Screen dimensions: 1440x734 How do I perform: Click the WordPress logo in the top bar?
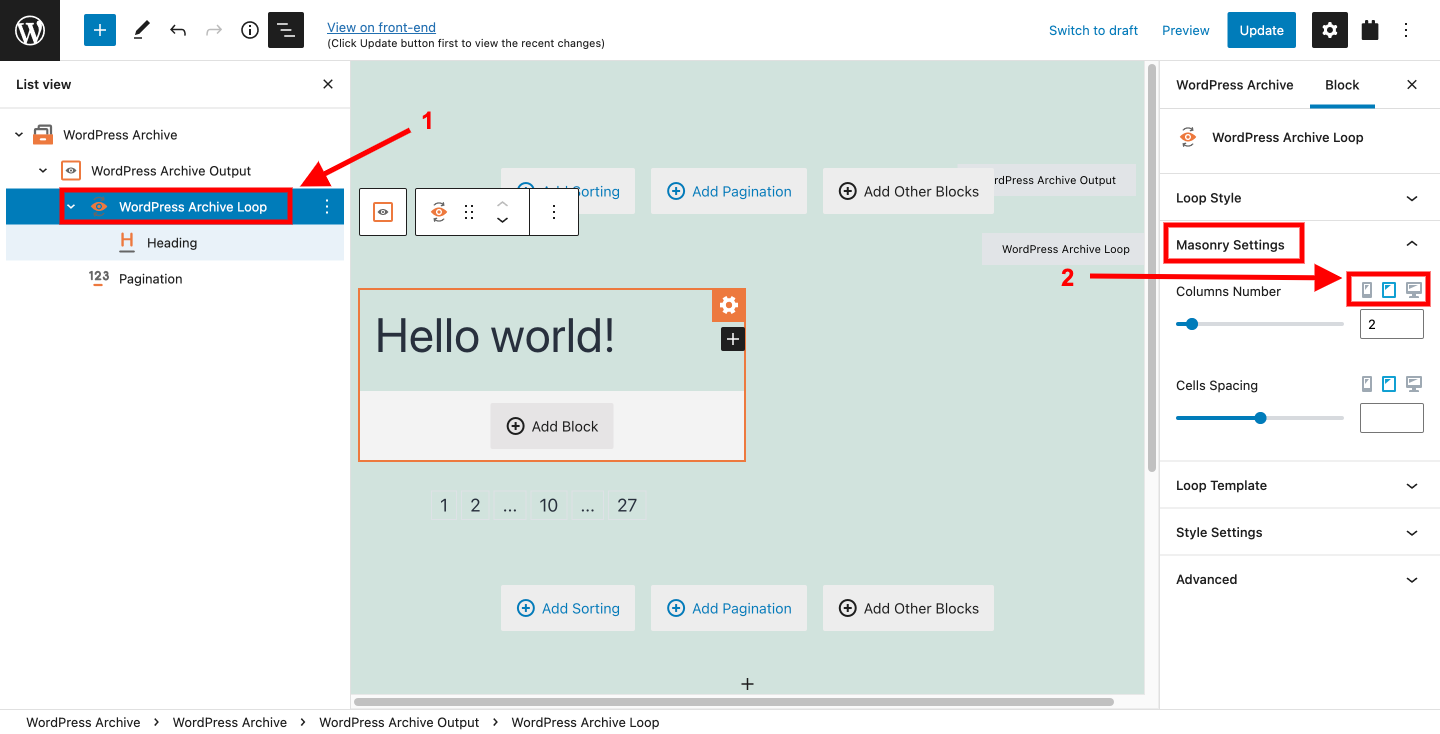(x=30, y=30)
